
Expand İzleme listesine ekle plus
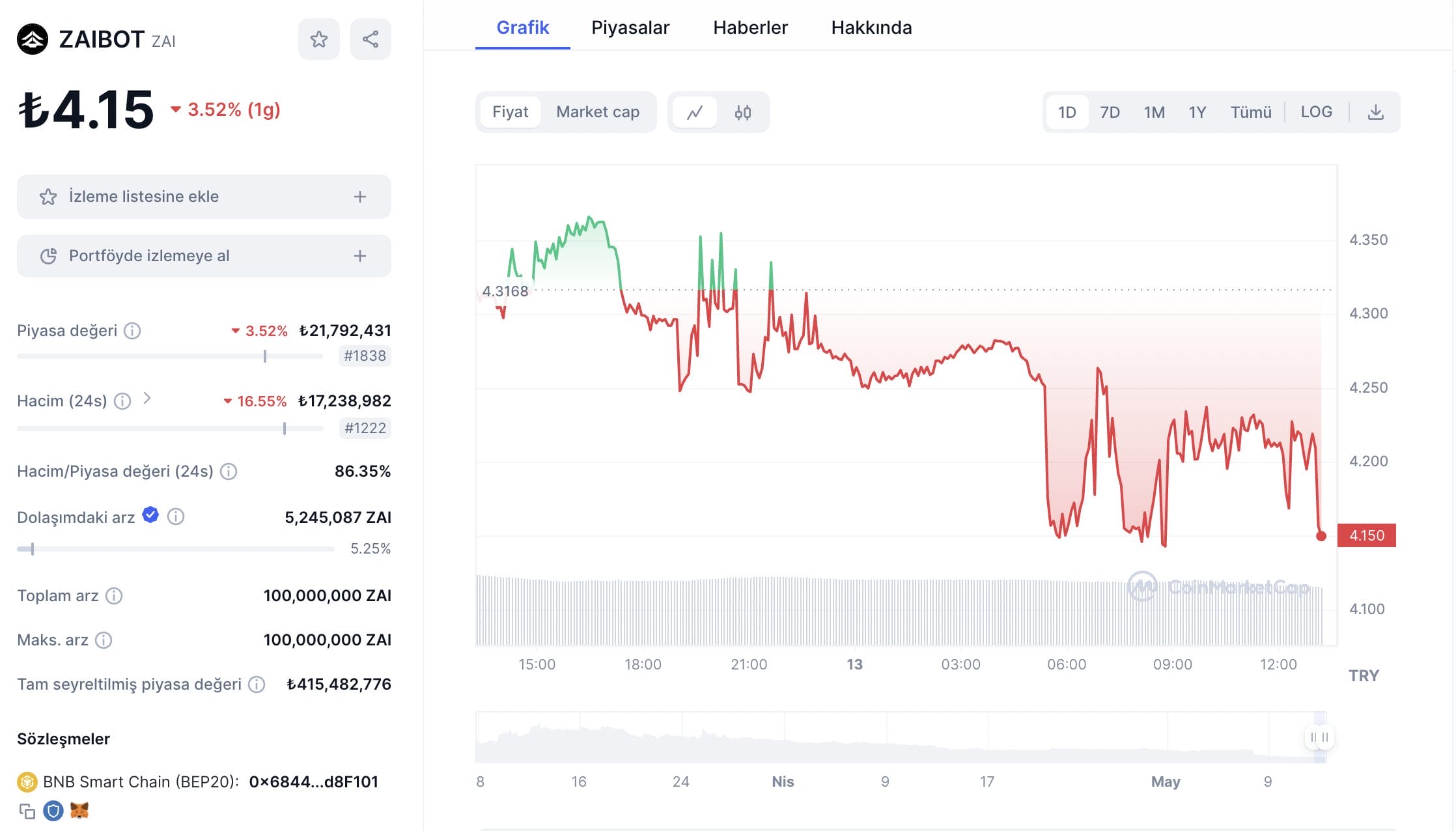(359, 197)
